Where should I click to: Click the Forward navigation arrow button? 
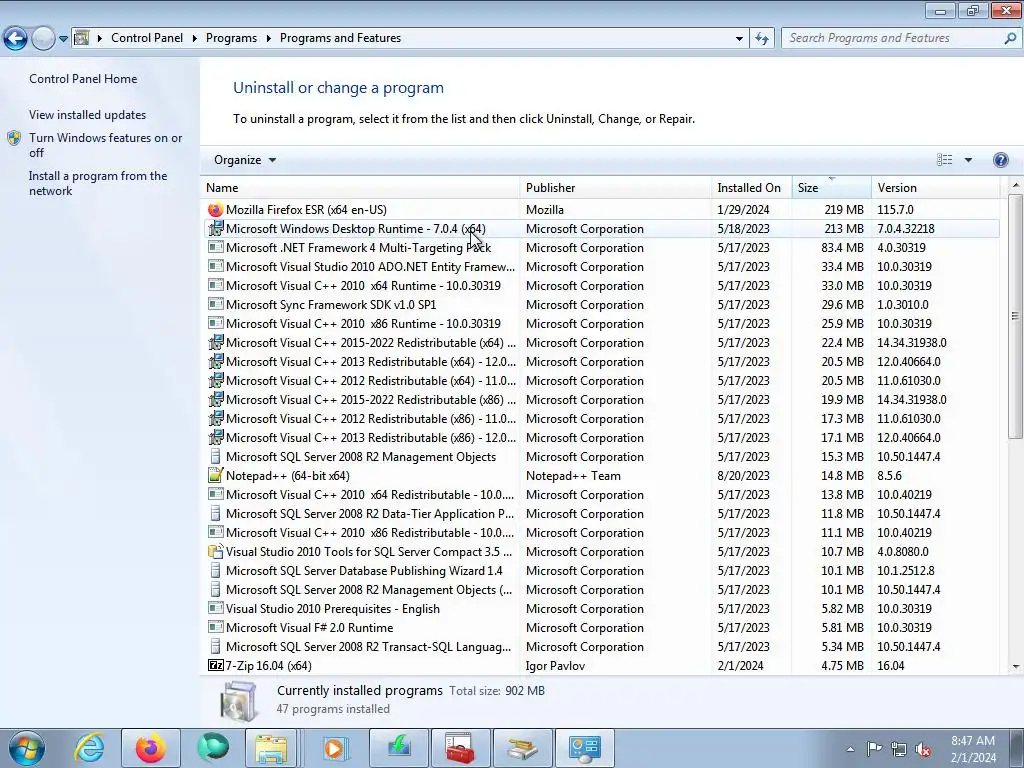tap(43, 39)
